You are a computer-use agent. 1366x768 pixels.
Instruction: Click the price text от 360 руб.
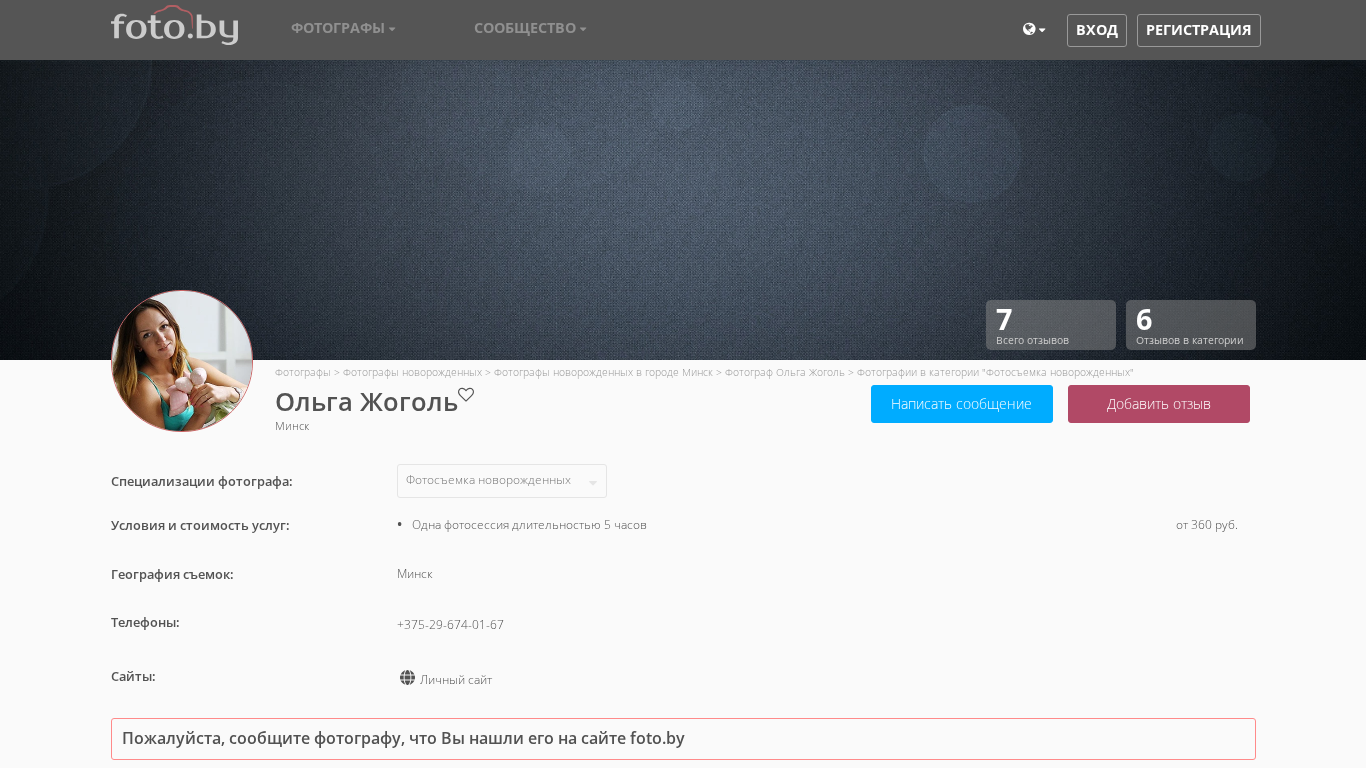point(1207,525)
